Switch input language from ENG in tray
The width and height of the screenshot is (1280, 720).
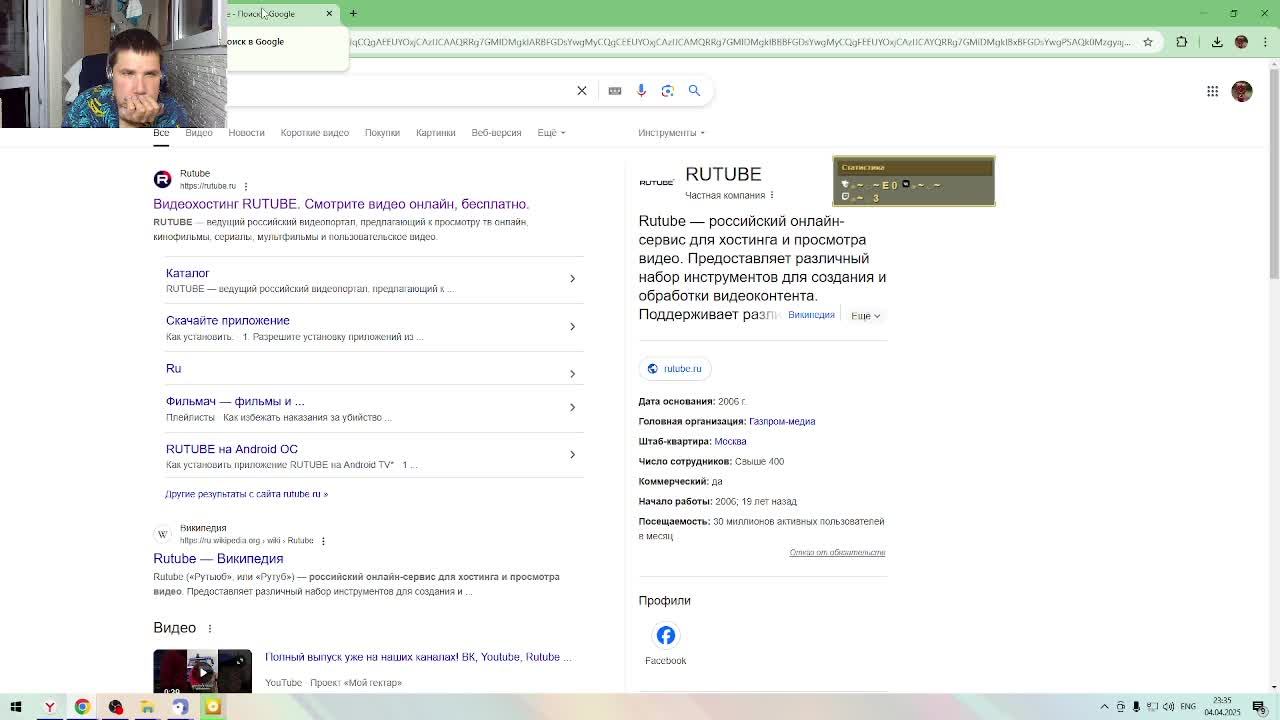1188,707
